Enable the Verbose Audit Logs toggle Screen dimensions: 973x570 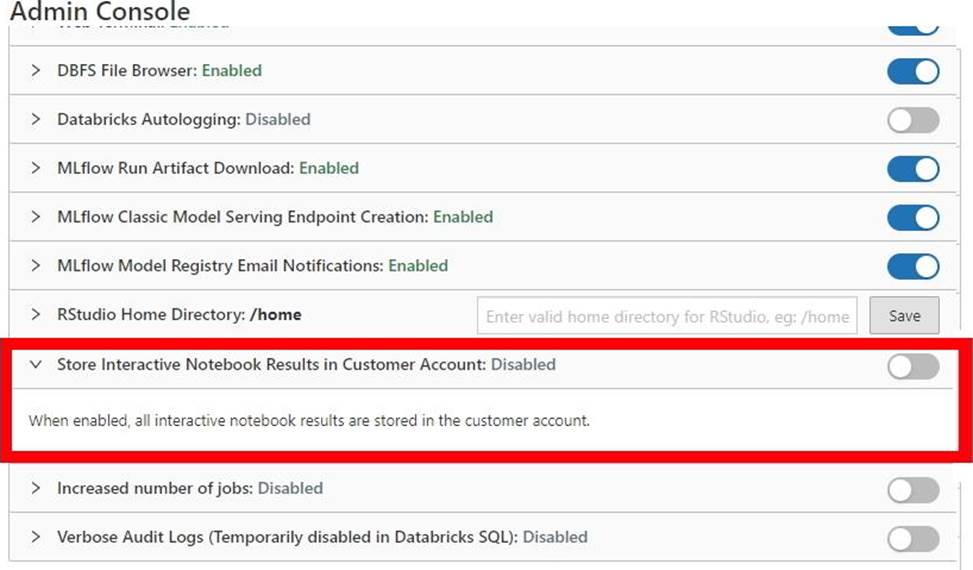click(912, 538)
